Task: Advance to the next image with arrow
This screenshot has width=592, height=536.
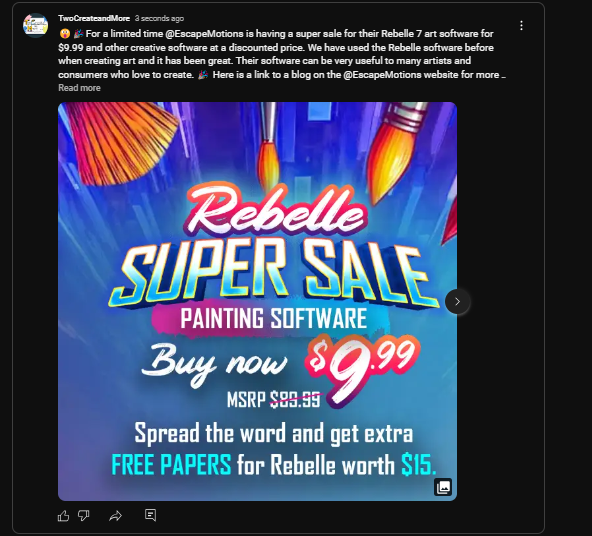Action: pos(457,301)
